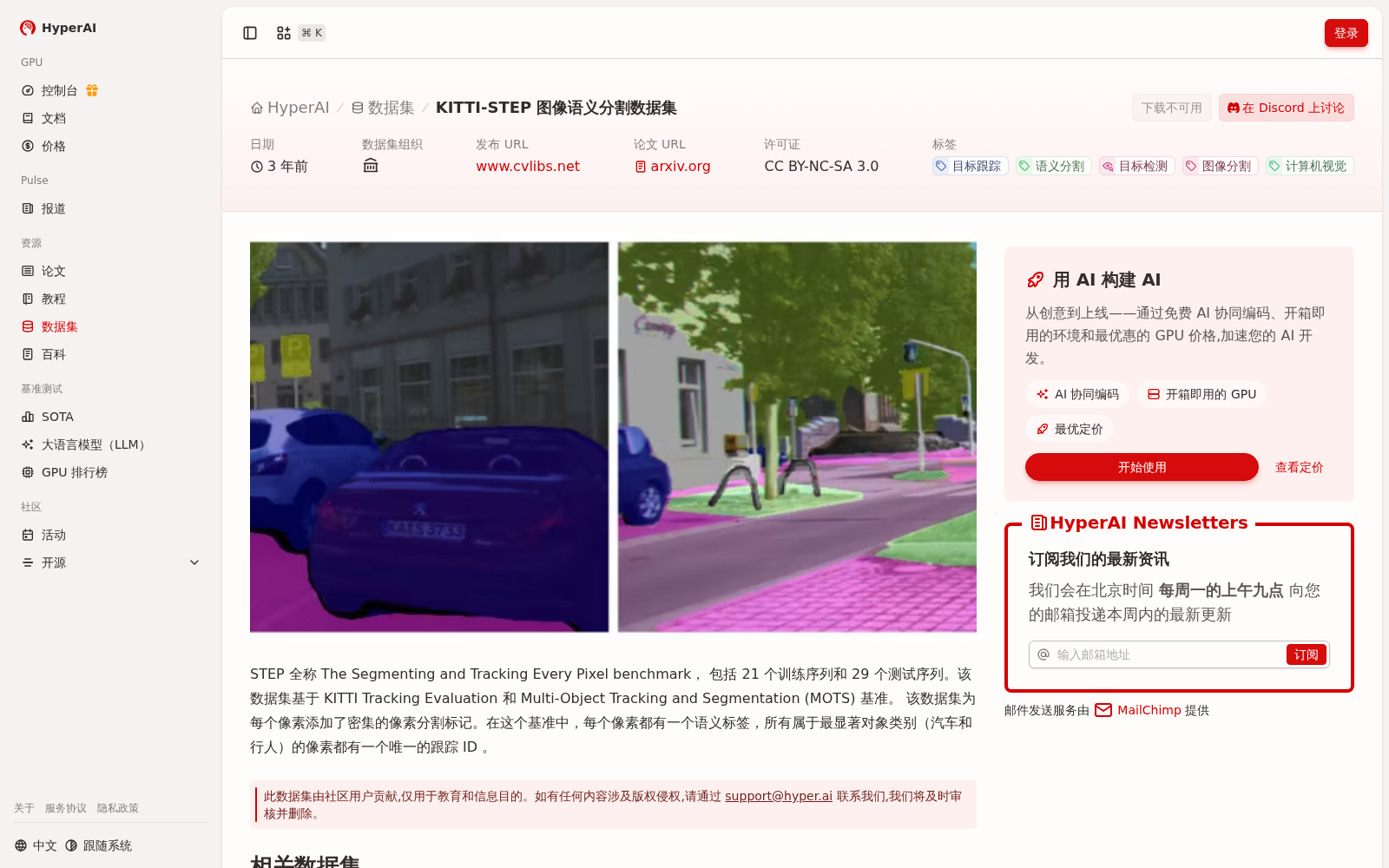Go to 数据集 breadcrumb link
The height and width of the screenshot is (868, 1389).
(383, 108)
